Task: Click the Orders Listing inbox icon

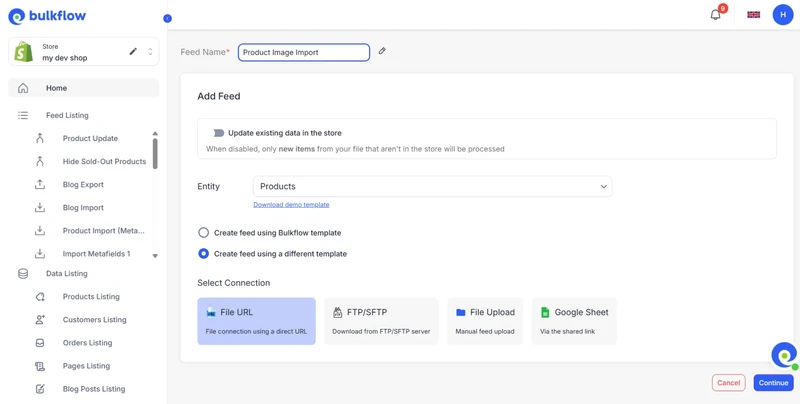Action: coord(40,343)
